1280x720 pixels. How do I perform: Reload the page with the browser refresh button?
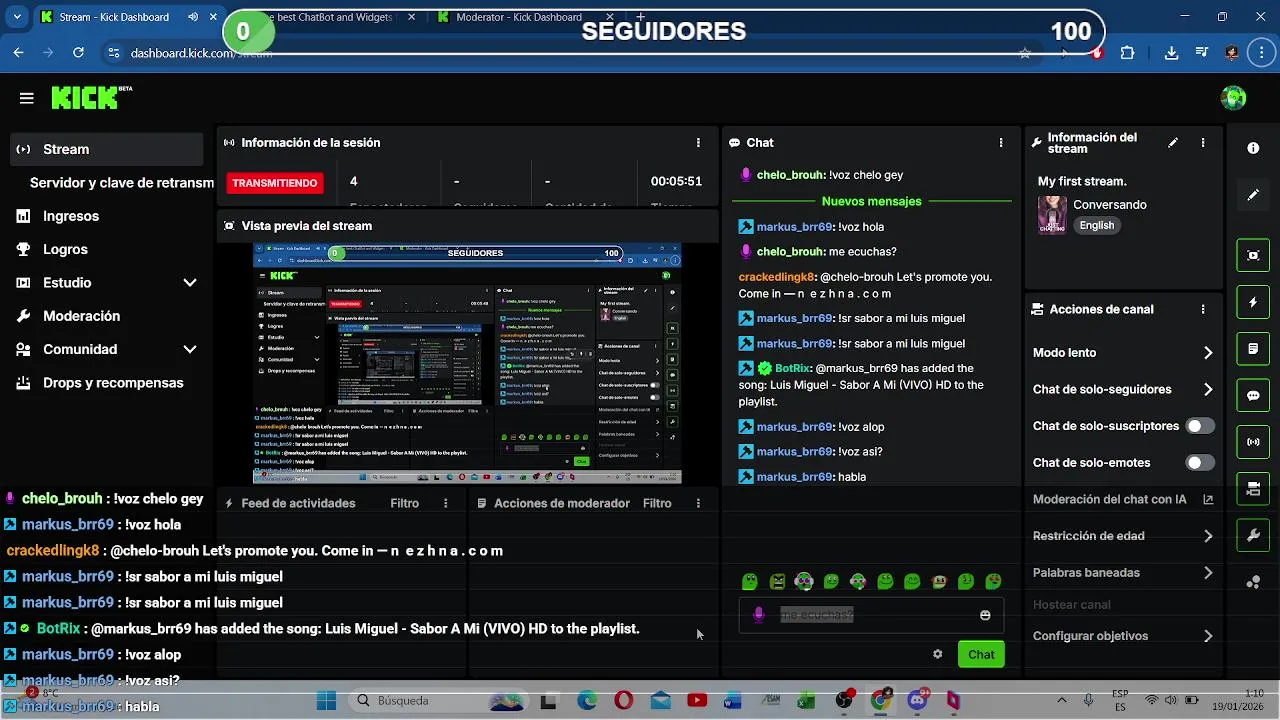click(79, 53)
